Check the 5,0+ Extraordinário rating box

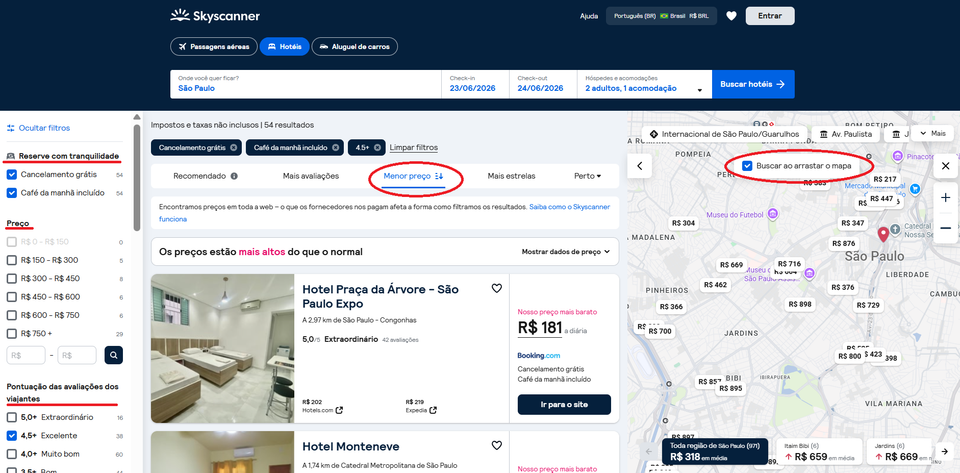[12, 417]
